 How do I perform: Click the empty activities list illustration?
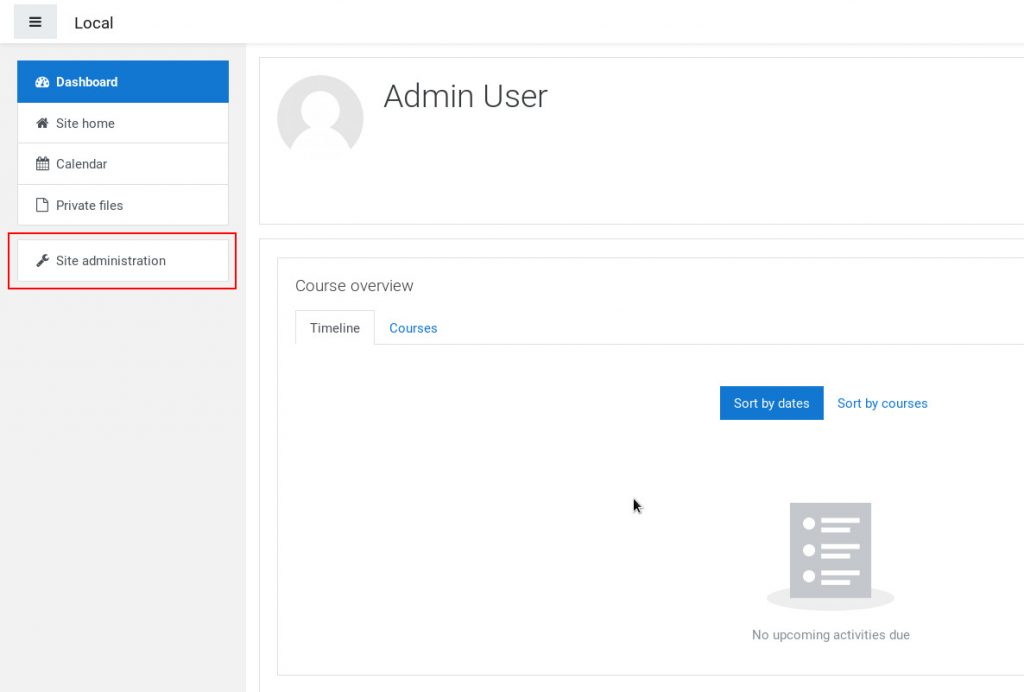(830, 555)
